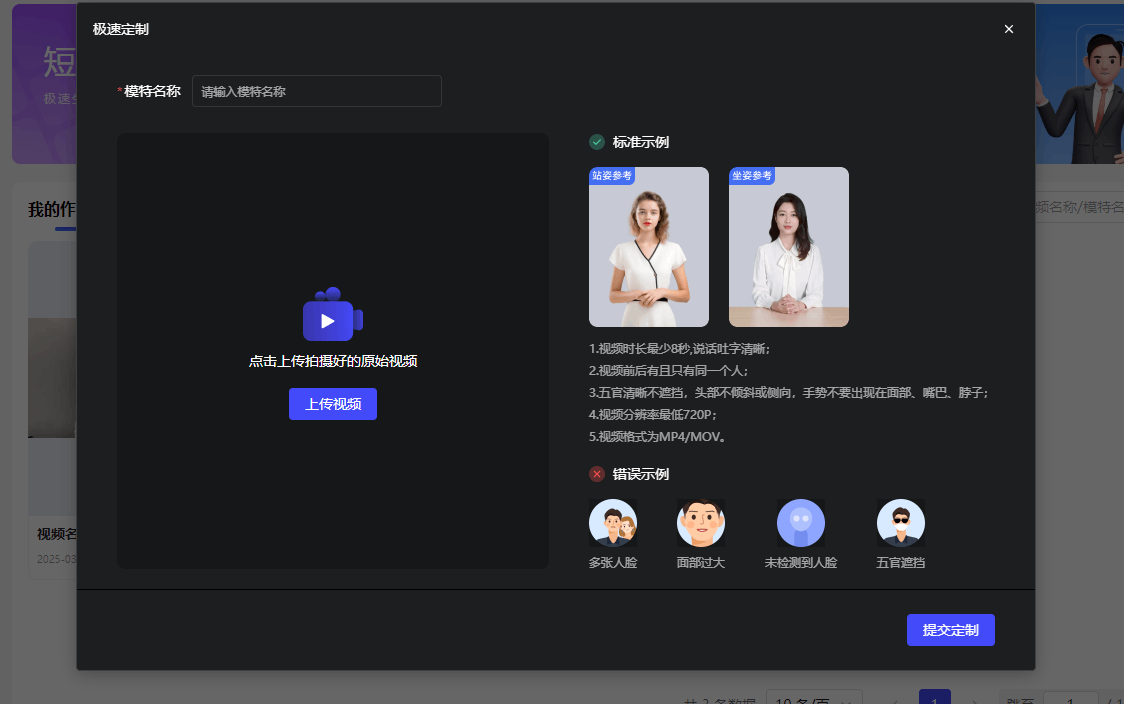Open the 站姿参考 standing example image
Image resolution: width=1124 pixels, height=704 pixels.
click(649, 247)
